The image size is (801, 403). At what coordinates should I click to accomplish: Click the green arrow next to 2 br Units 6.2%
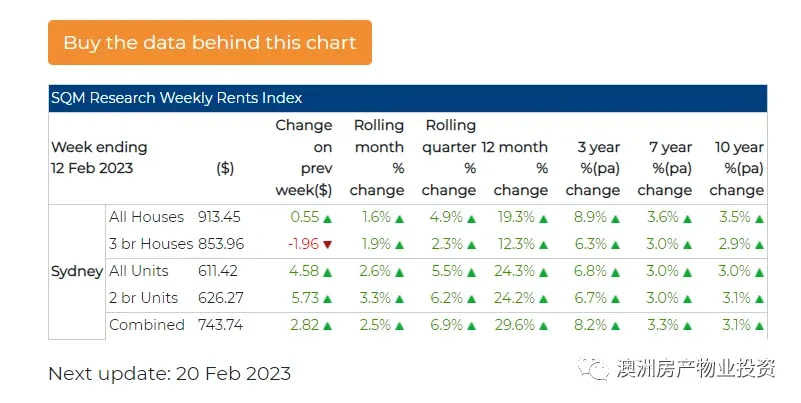472,299
